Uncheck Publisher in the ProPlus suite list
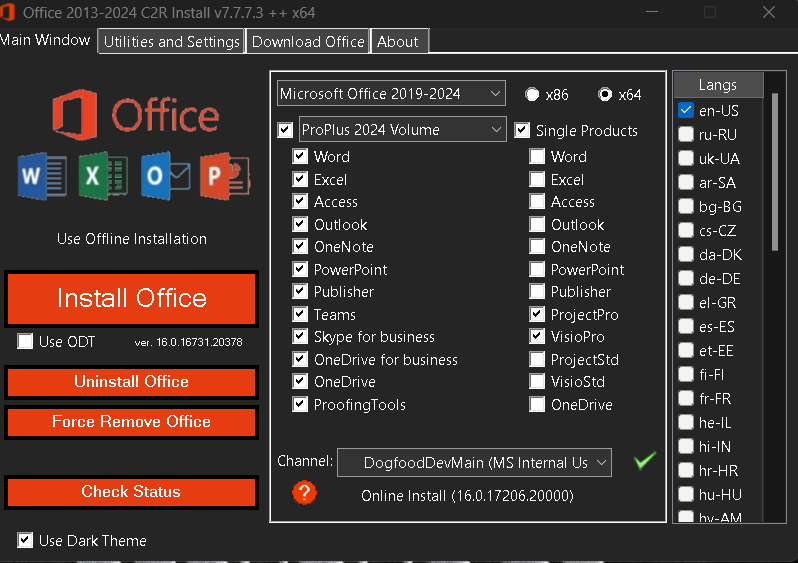Screen dimensions: 798x563 [300, 291]
